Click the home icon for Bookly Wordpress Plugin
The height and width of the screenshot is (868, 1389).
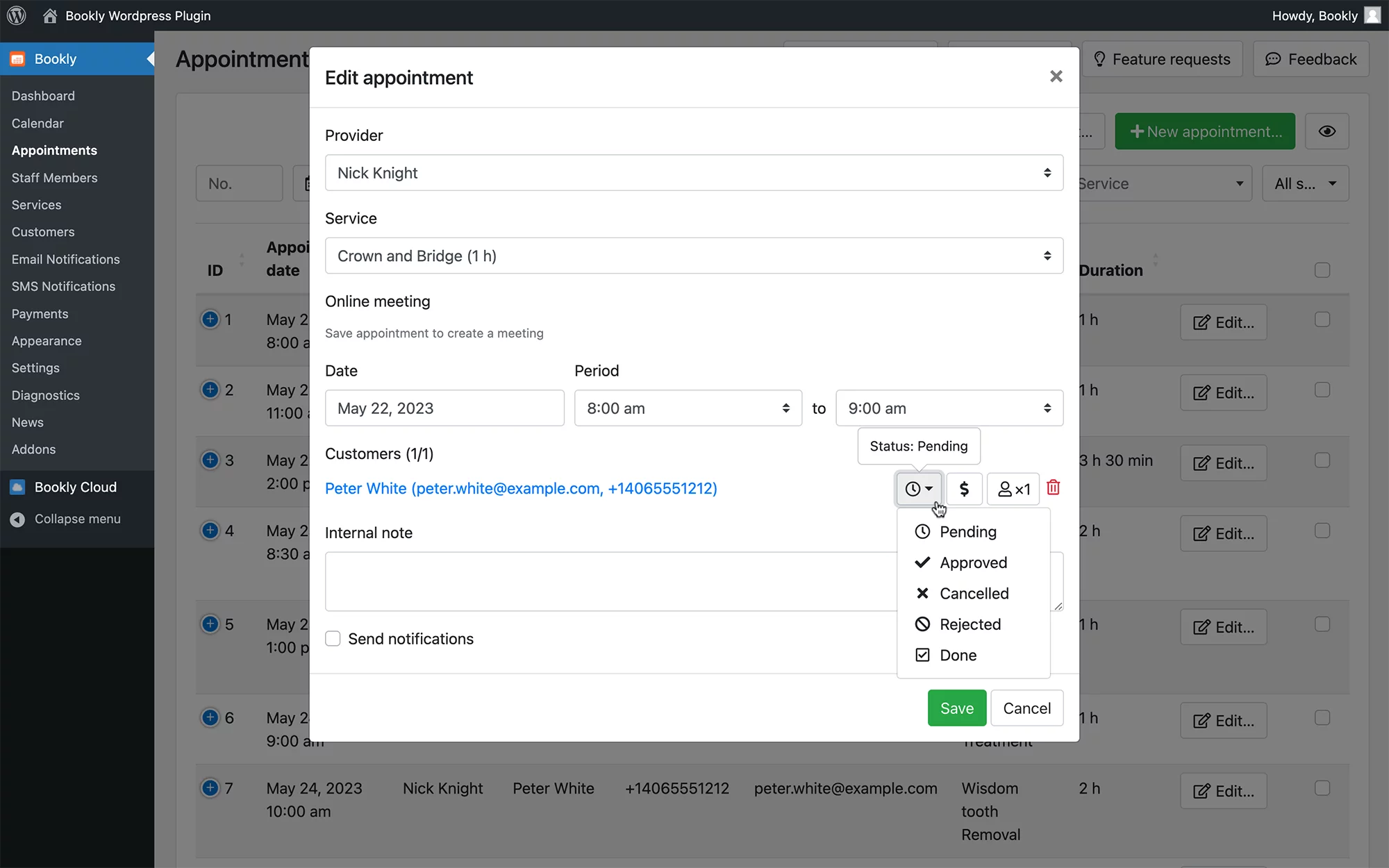50,15
